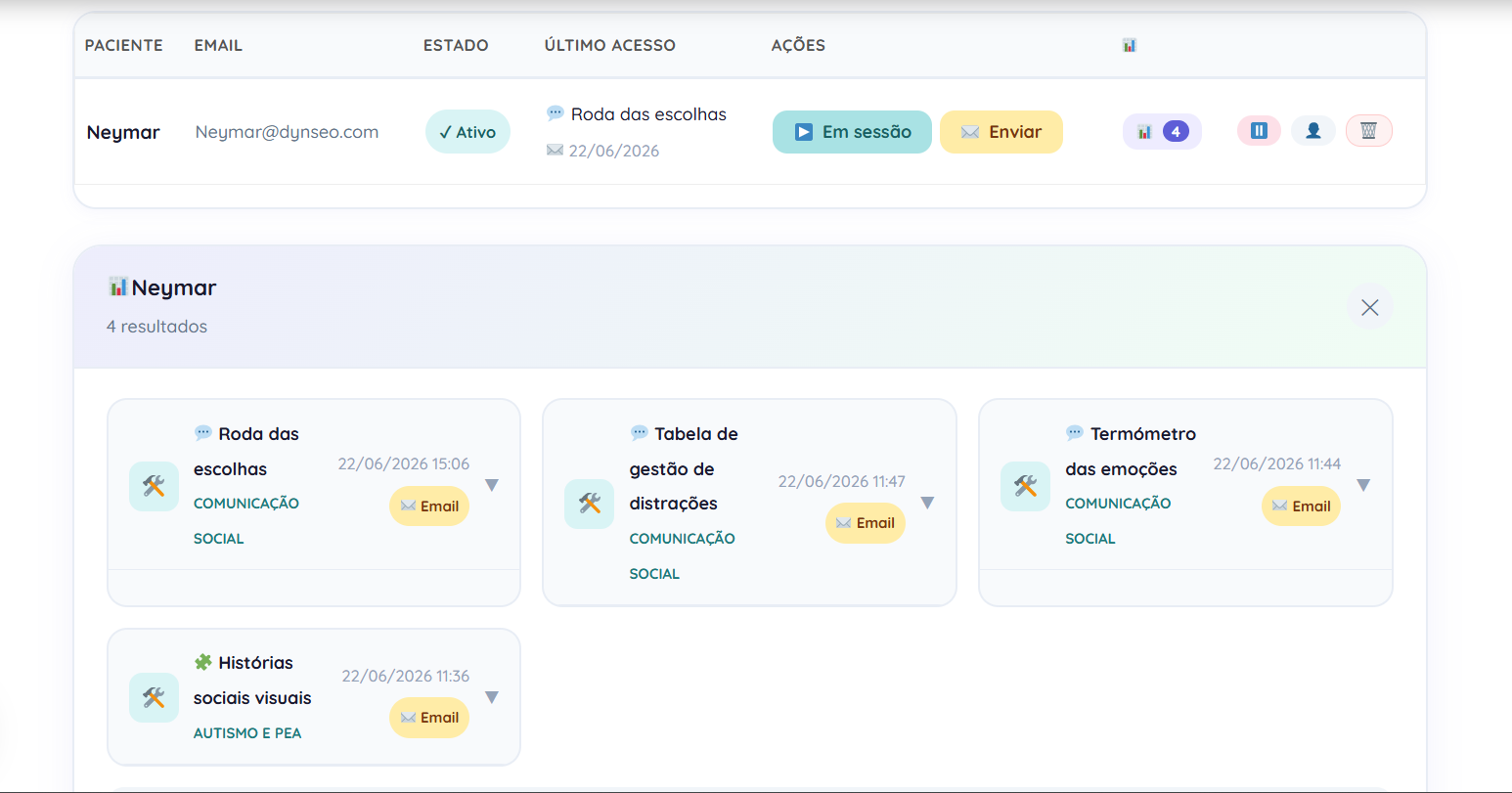The width and height of the screenshot is (1512, 793).
Task: Expand Tabela de gestão de distrações result
Action: [927, 503]
